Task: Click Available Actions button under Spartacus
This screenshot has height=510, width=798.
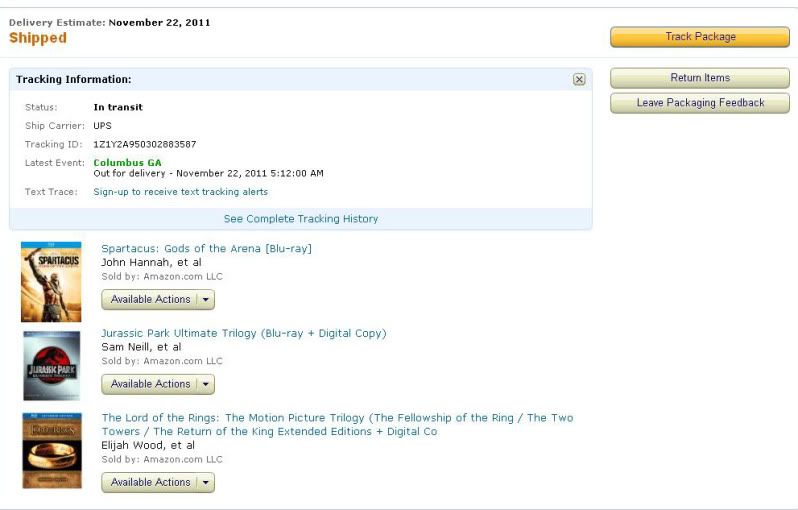Action: click(150, 299)
